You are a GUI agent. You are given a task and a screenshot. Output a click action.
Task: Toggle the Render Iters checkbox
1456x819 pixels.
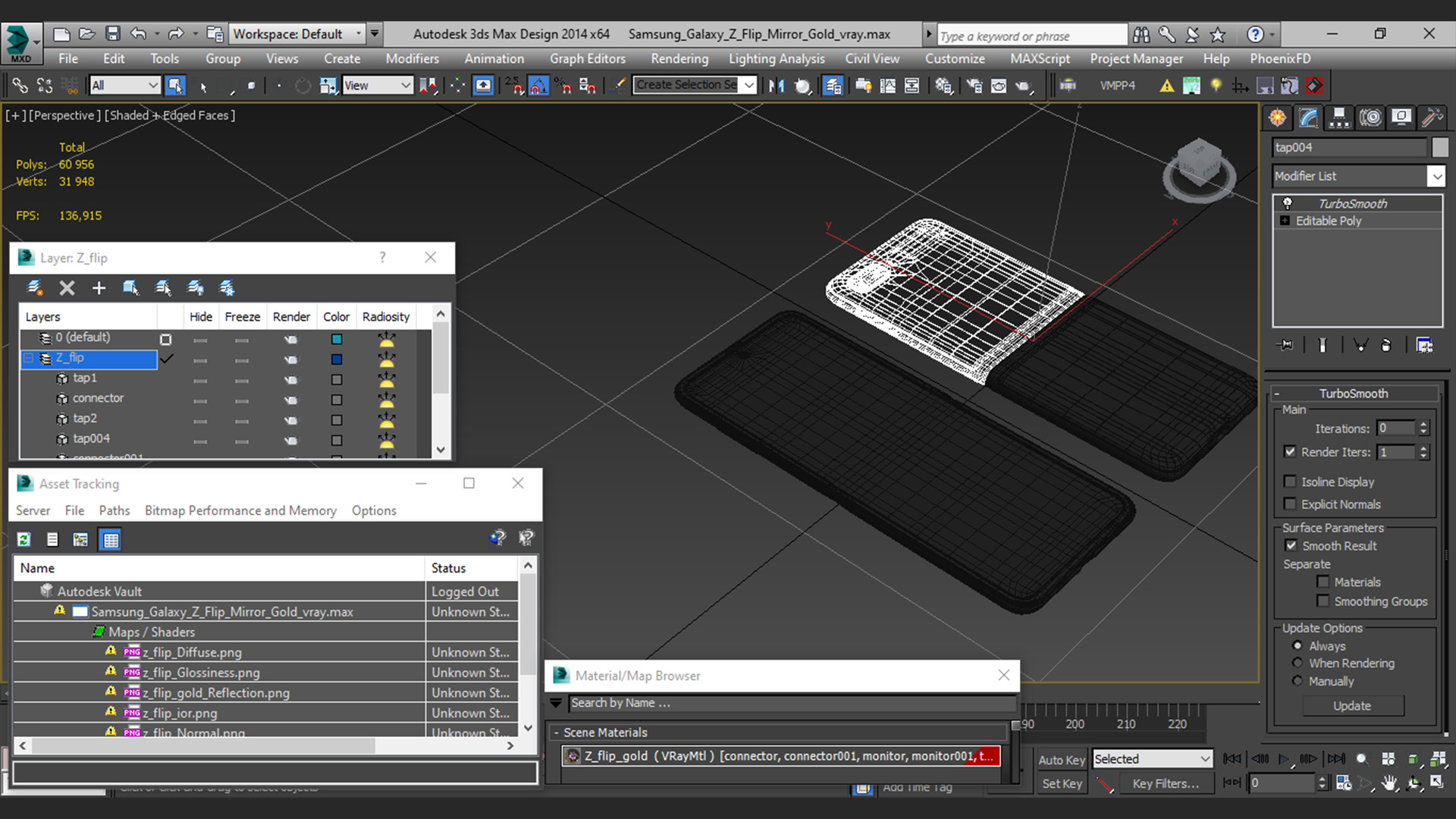1290,451
